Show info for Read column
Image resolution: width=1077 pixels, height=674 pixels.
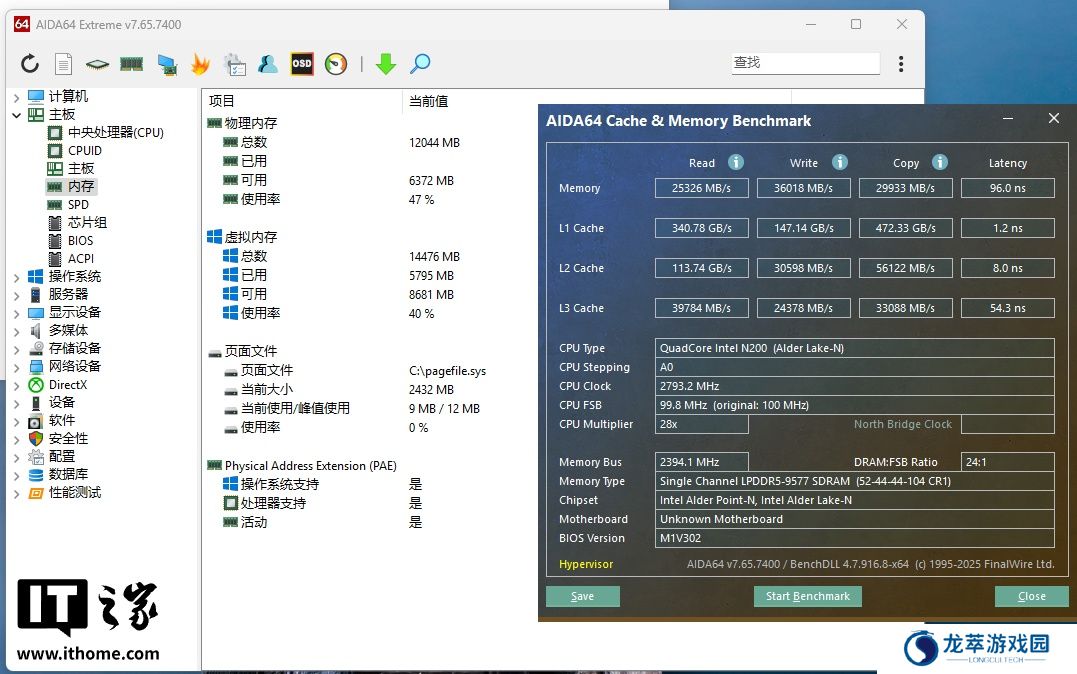tap(736, 162)
